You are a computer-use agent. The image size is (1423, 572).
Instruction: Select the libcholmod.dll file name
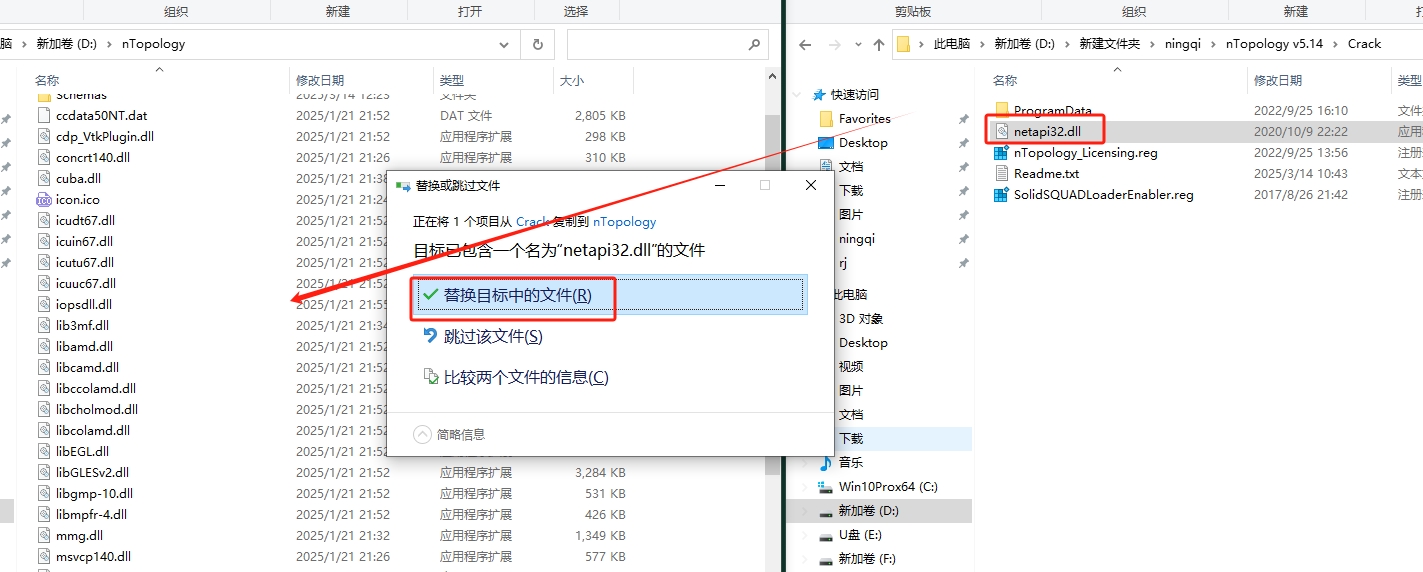(x=97, y=409)
